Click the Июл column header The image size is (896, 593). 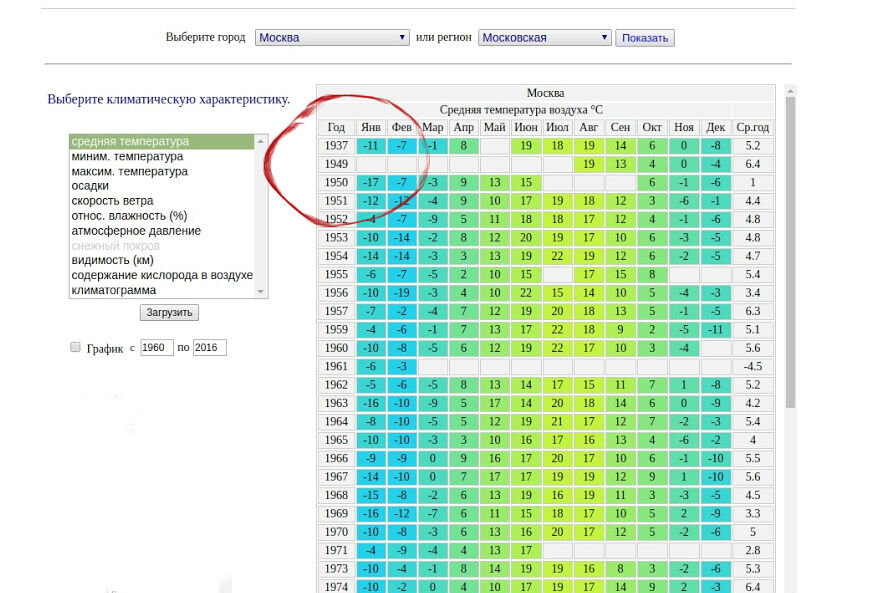tap(557, 127)
